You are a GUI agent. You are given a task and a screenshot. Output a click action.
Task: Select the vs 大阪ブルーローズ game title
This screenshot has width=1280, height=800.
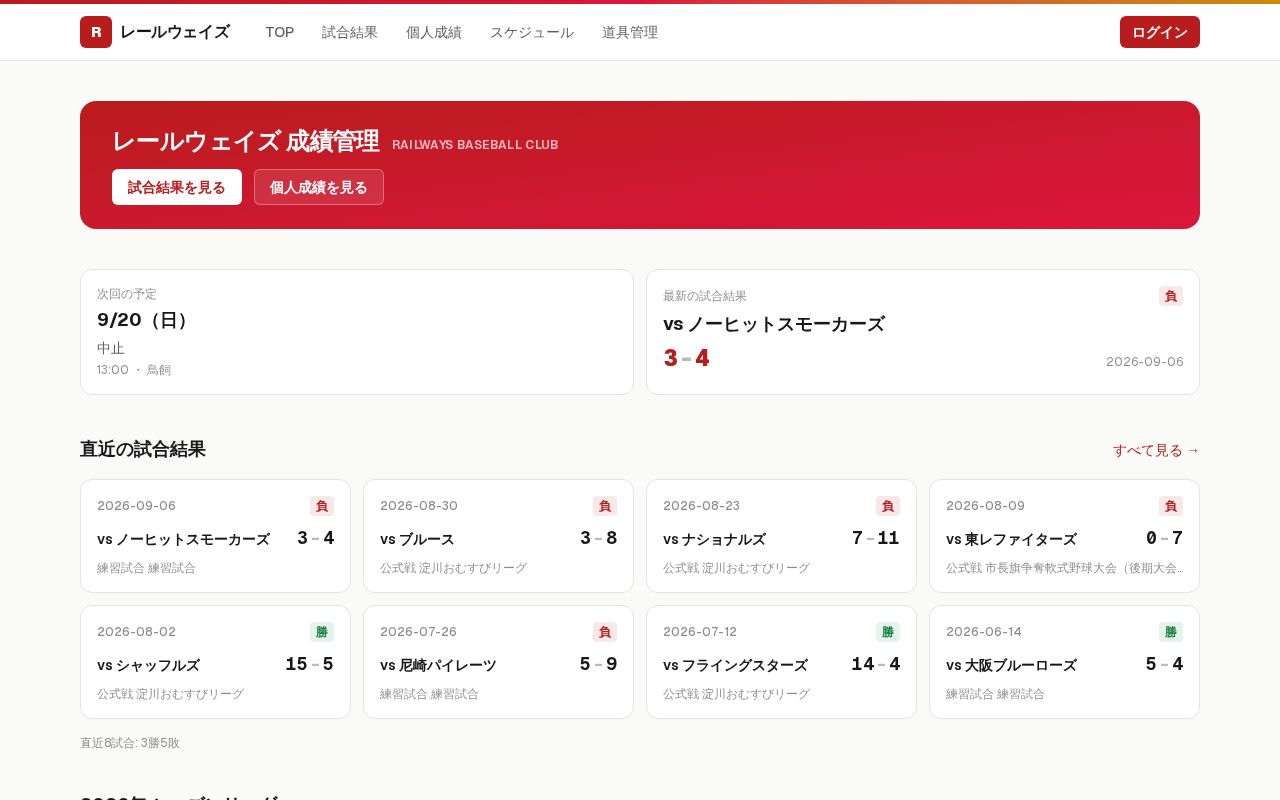click(x=1011, y=665)
